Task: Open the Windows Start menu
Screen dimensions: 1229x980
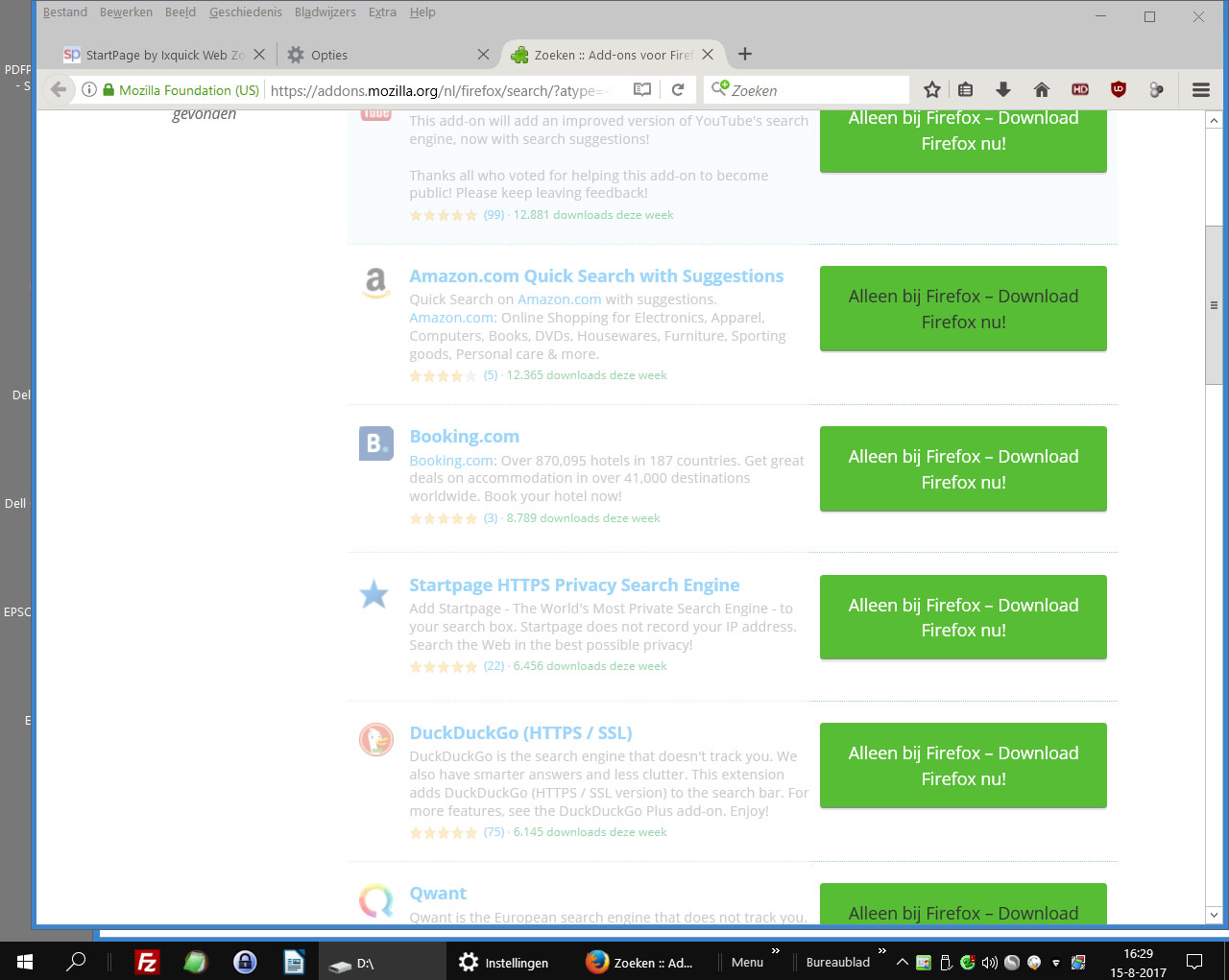Action: click(x=25, y=961)
